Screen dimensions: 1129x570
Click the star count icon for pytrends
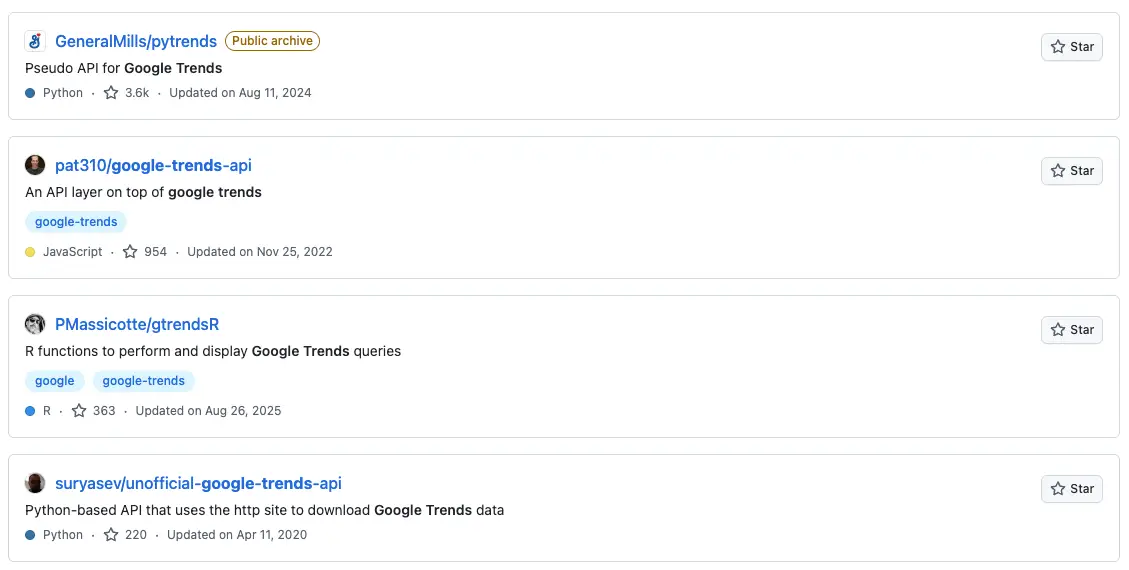[111, 93]
